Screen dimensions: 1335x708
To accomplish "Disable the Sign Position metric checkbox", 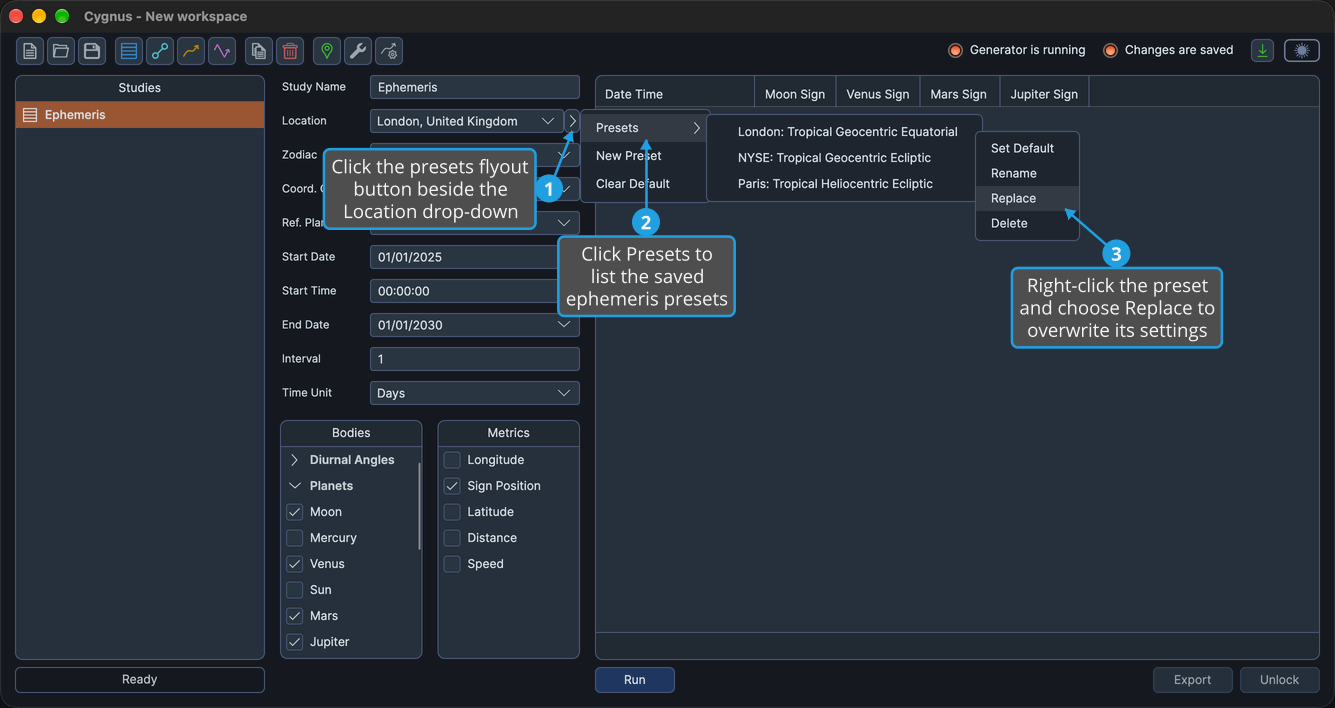I will (x=452, y=486).
